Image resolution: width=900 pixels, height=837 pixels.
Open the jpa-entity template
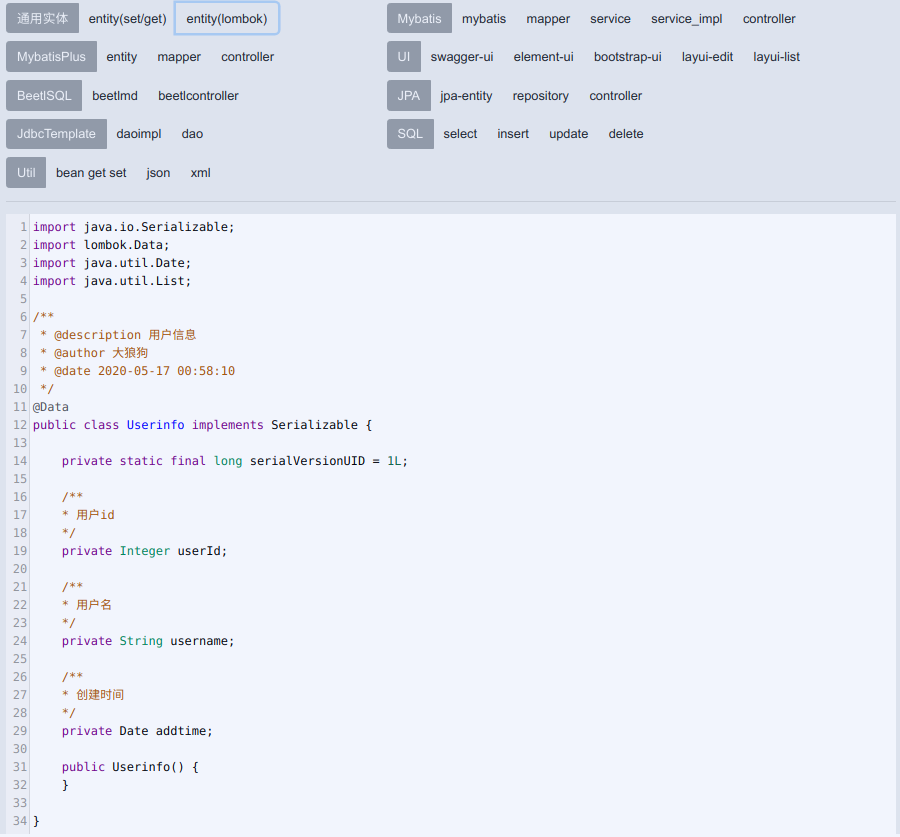point(466,96)
